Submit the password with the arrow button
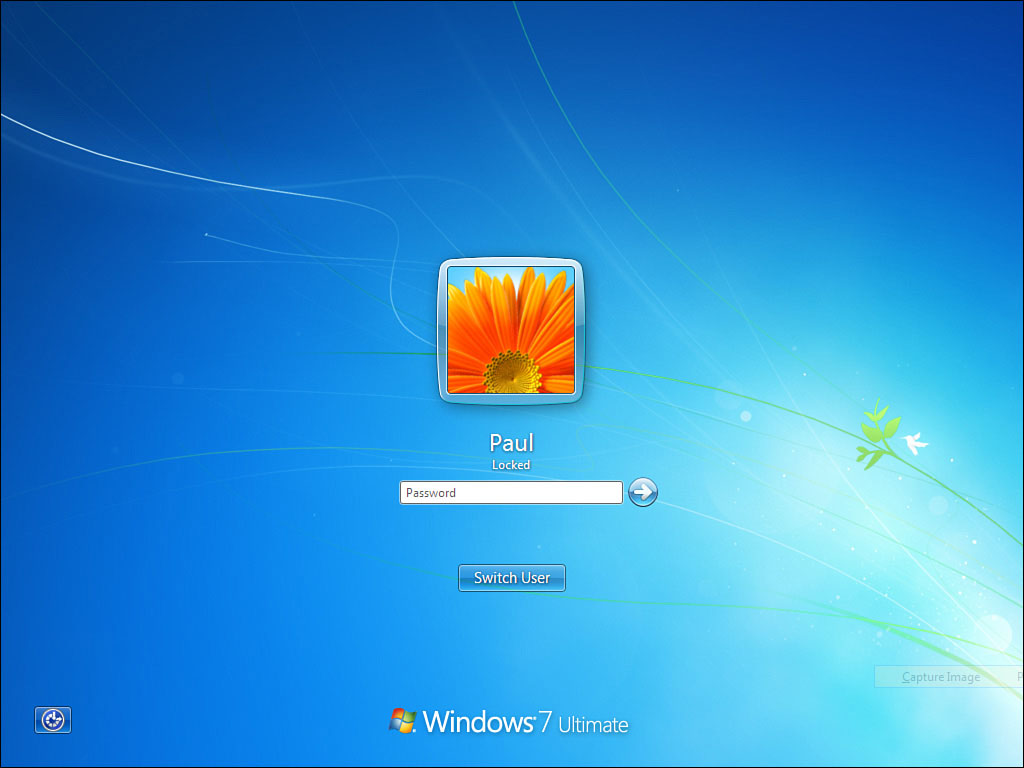Viewport: 1024px width, 768px height. (642, 492)
